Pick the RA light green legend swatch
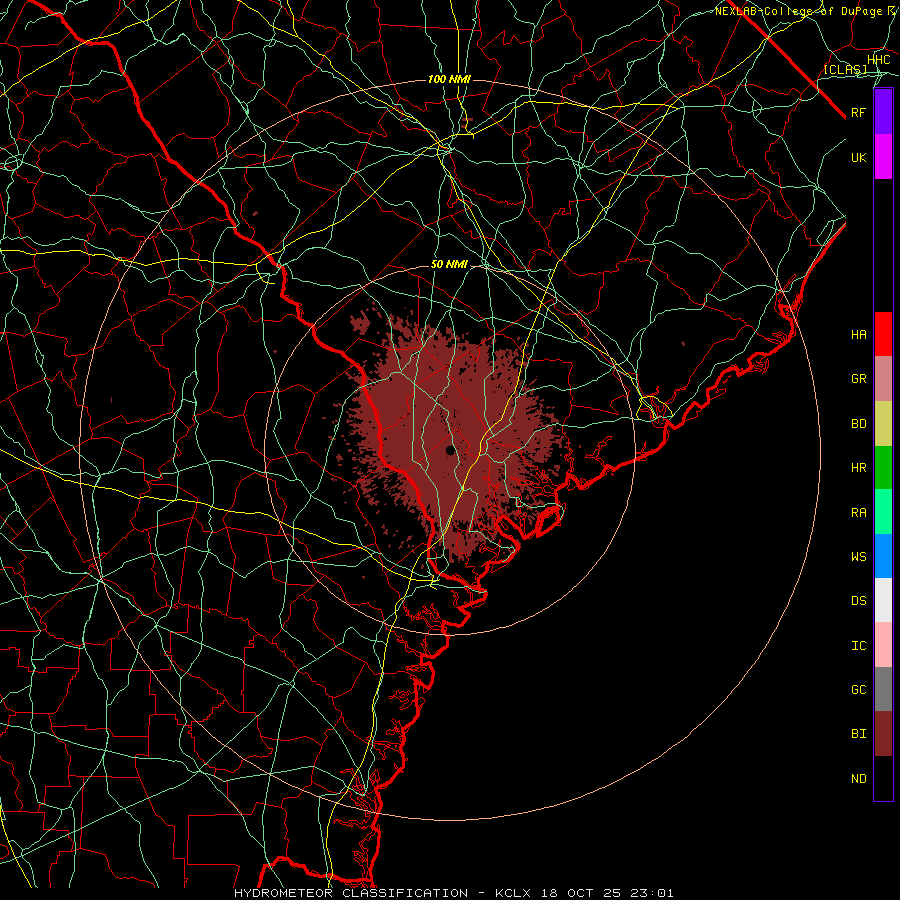The image size is (900, 900). 883,512
